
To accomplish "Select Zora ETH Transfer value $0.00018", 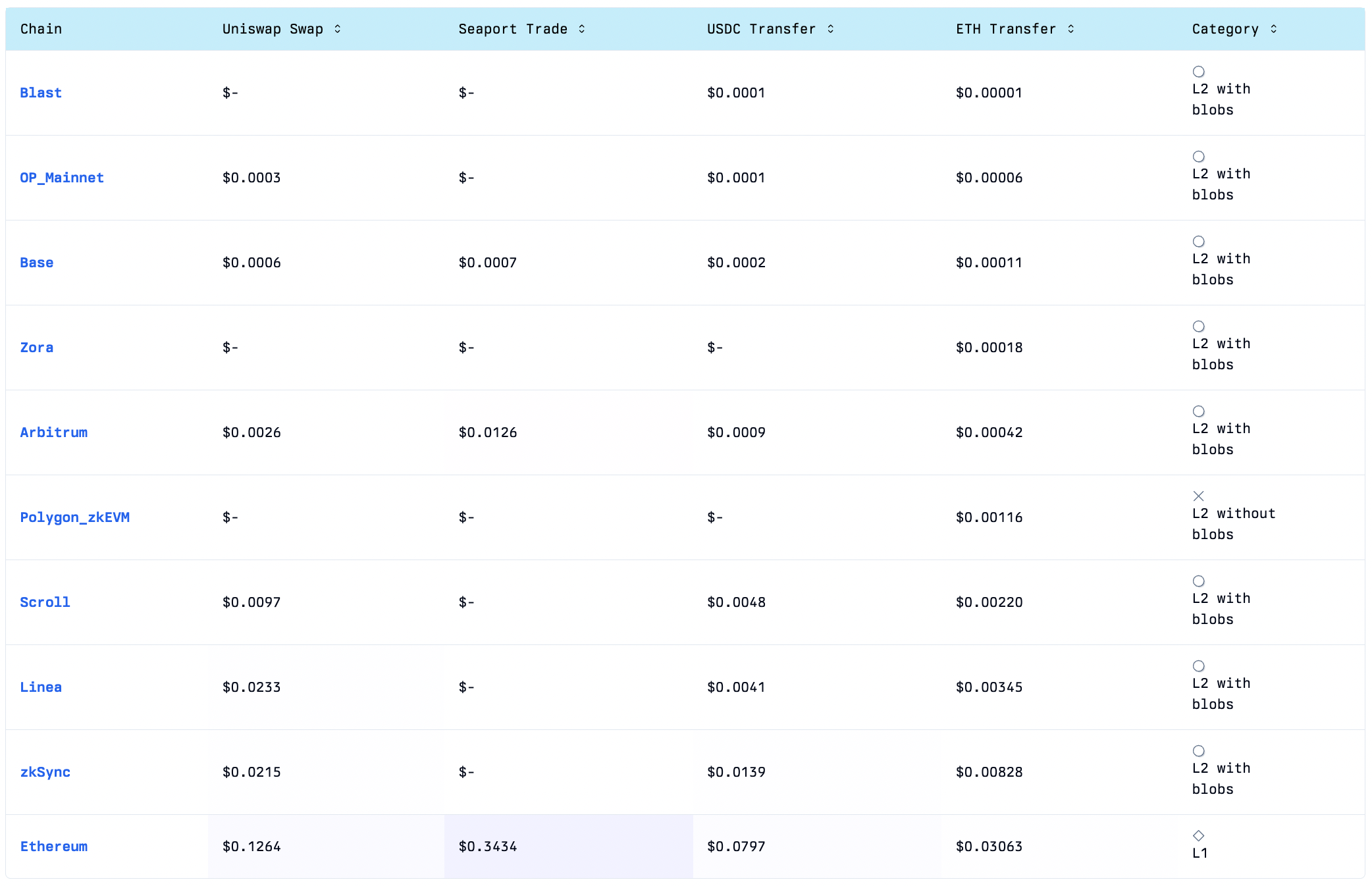I will point(989,348).
